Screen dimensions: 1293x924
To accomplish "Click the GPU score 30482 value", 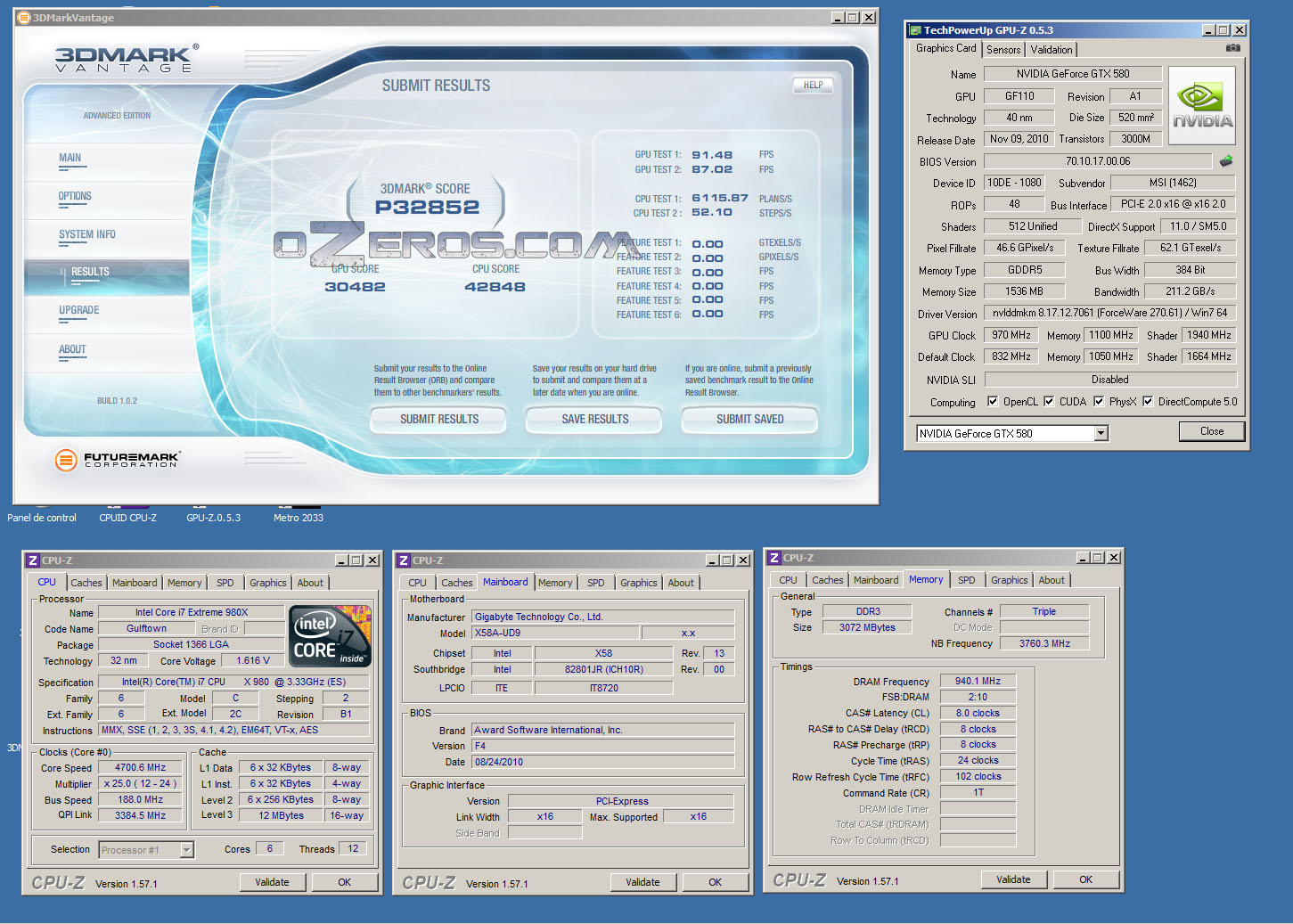I will 355,287.
